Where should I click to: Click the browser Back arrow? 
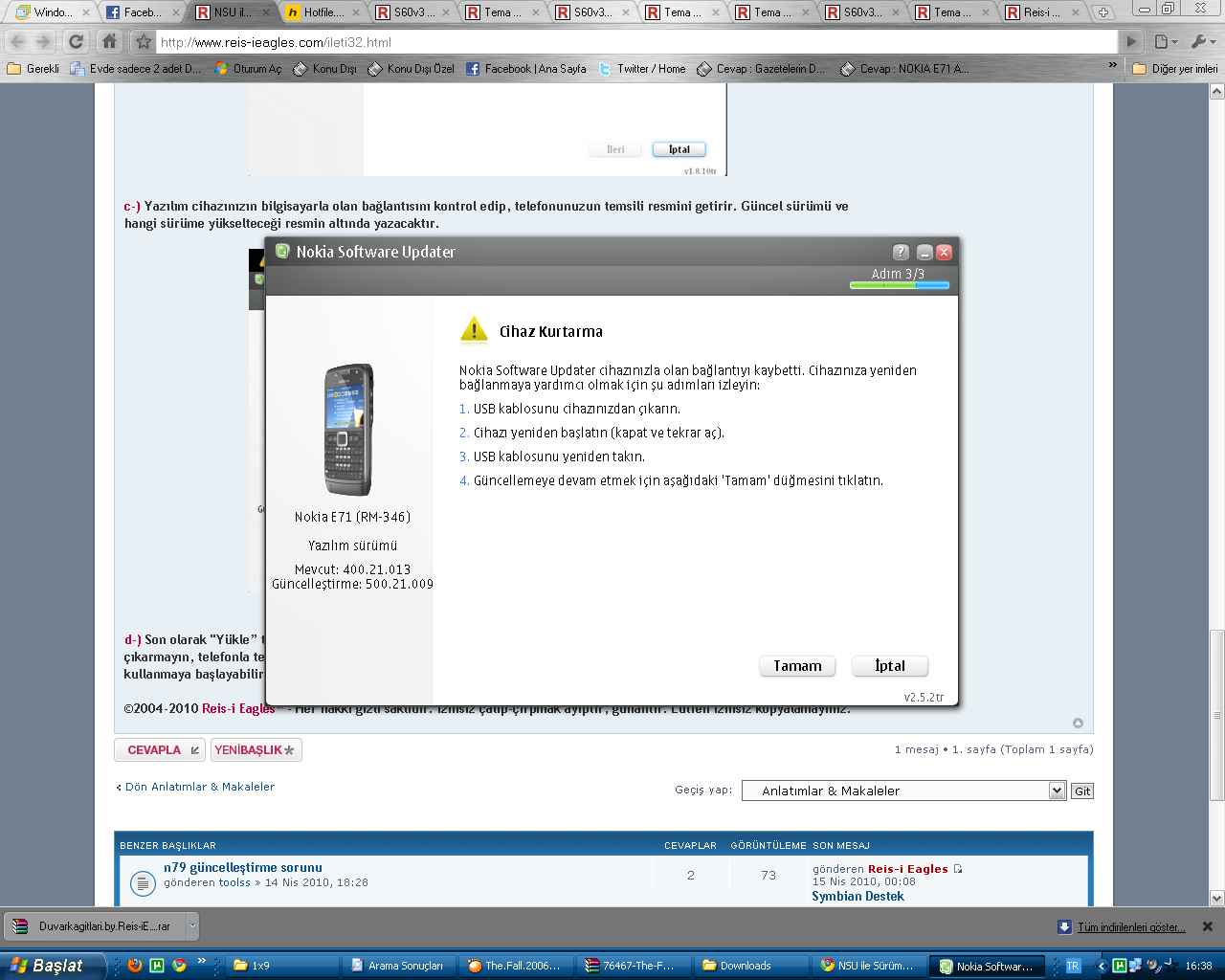click(18, 42)
